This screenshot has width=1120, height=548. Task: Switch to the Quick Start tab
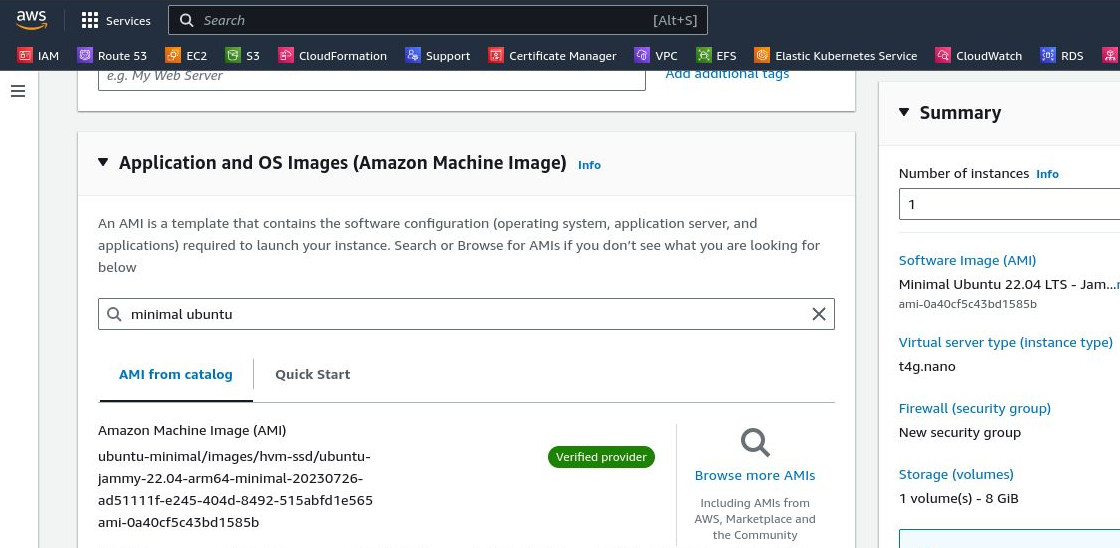(313, 374)
